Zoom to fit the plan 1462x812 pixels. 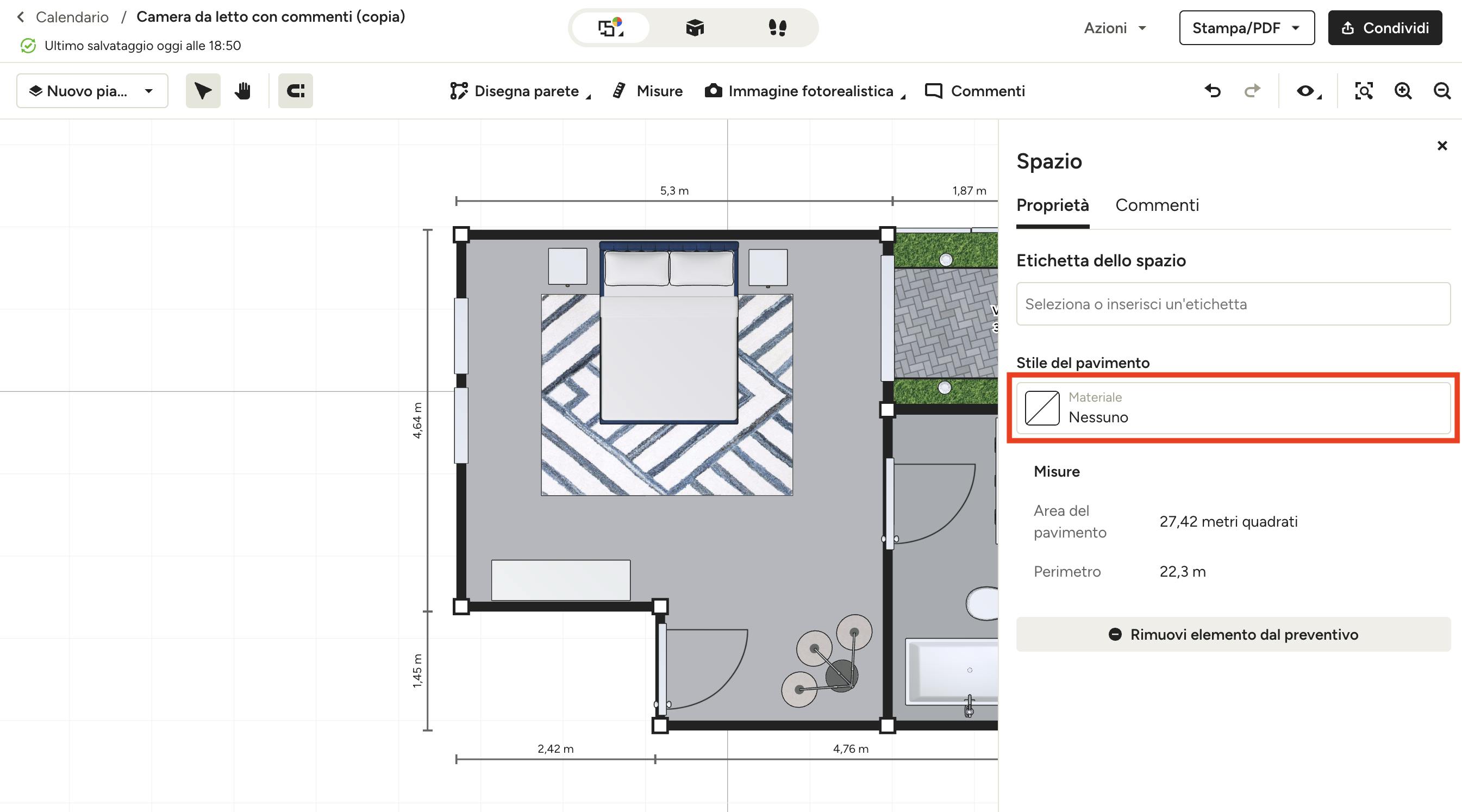[1364, 91]
